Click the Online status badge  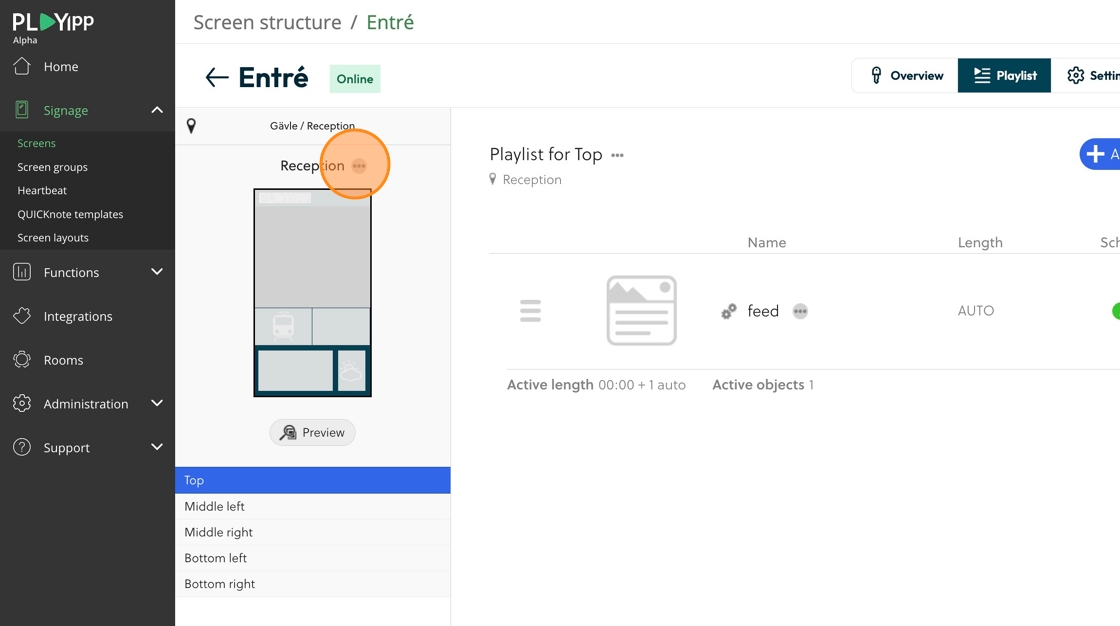355,79
